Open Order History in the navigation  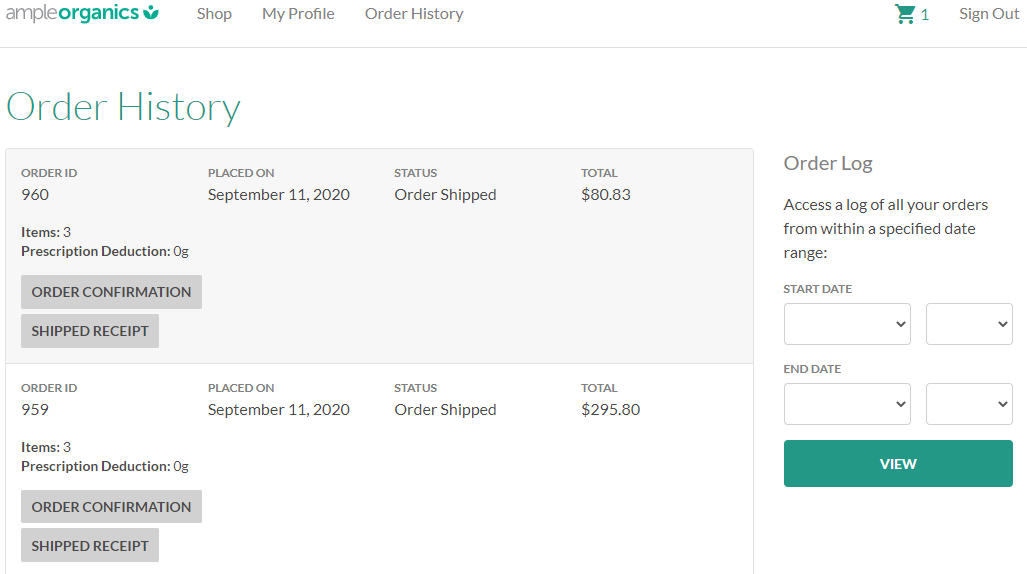tap(414, 14)
